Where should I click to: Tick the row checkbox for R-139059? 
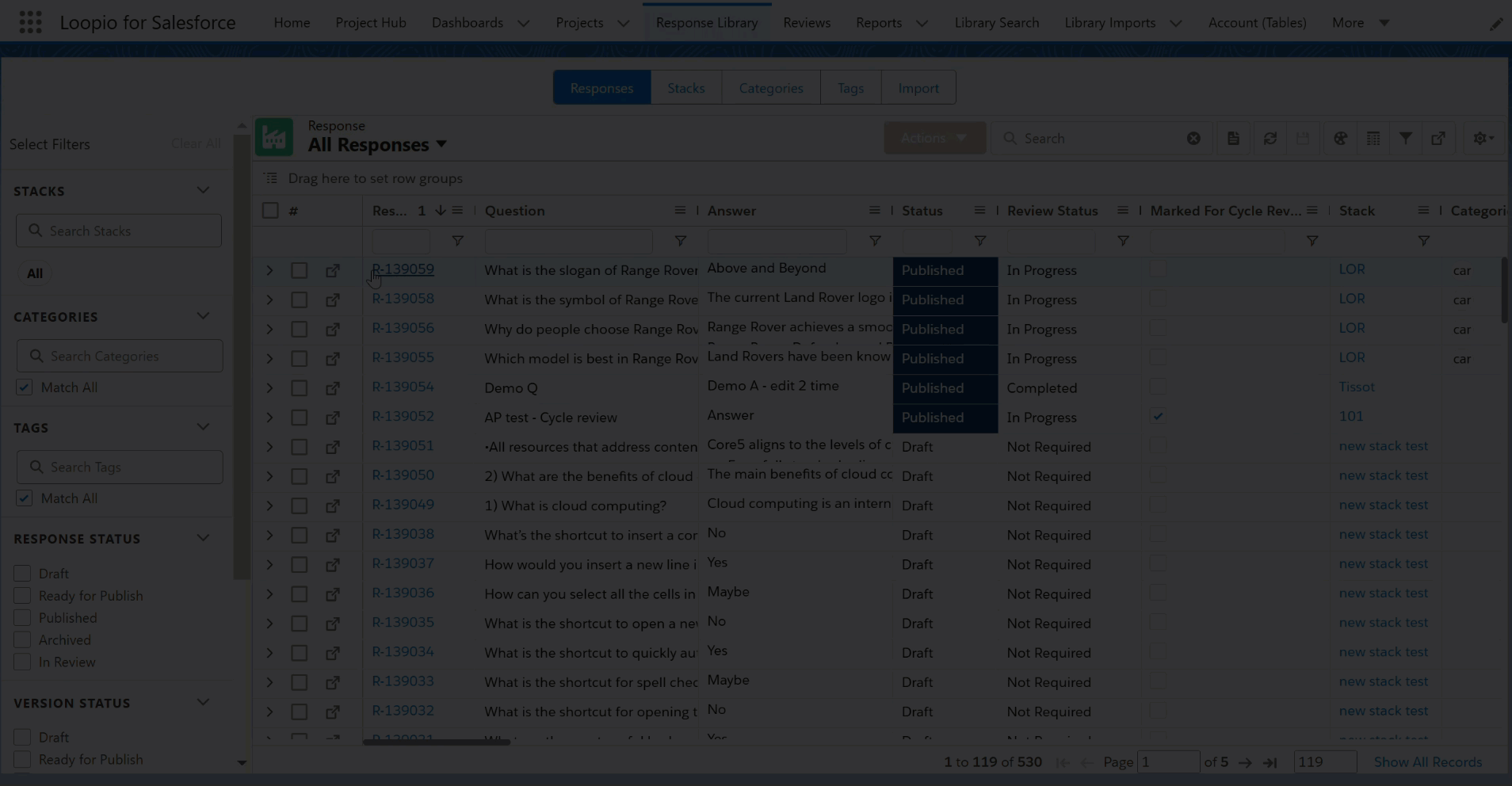point(299,270)
